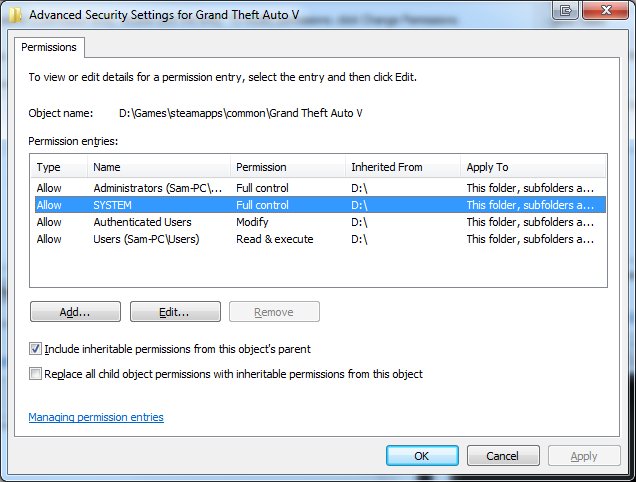Enable Replace all child object permissions checkbox
Viewport: 636px width, 482px height.
[36, 374]
